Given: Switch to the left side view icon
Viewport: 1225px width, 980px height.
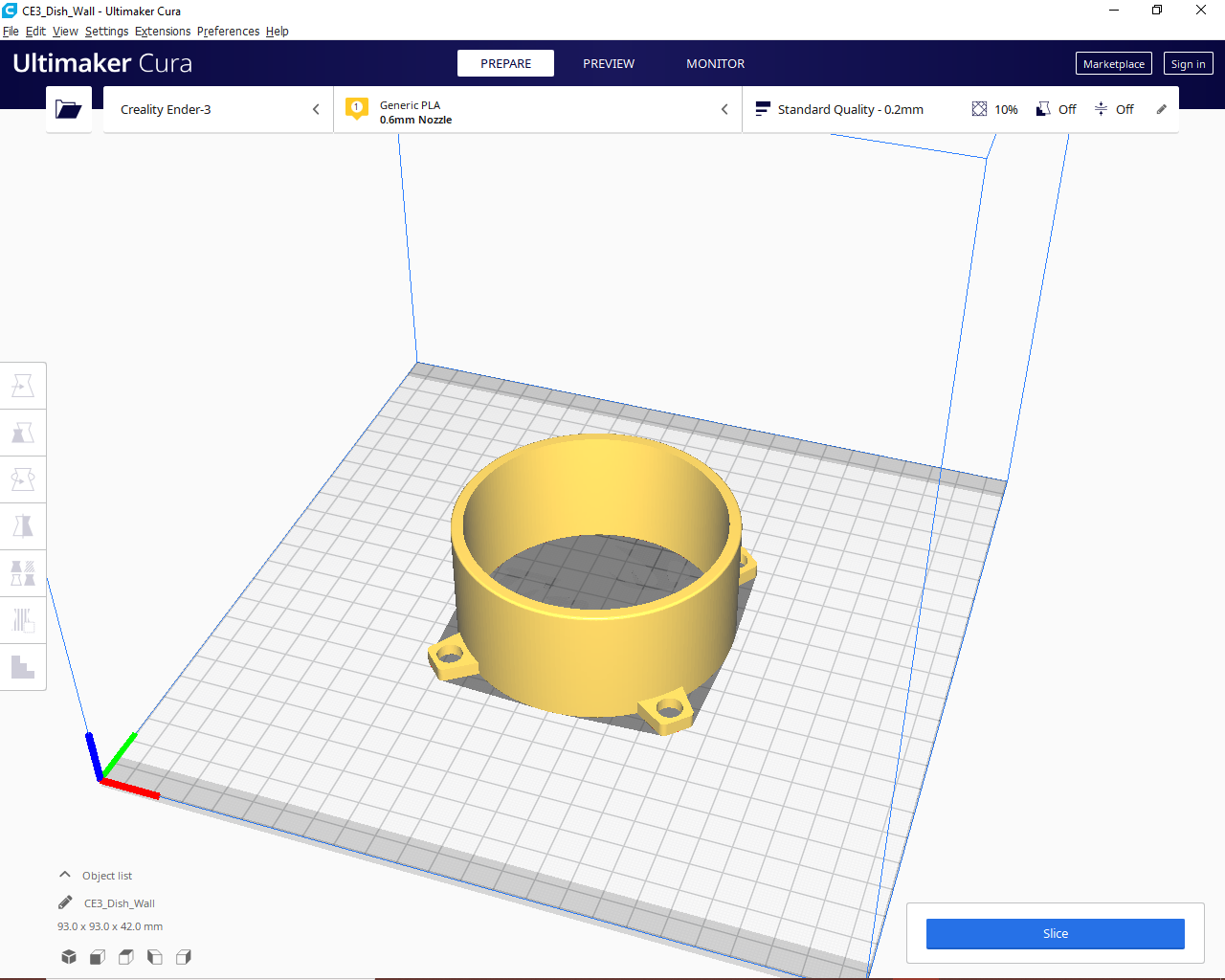Looking at the screenshot, I should tap(155, 957).
